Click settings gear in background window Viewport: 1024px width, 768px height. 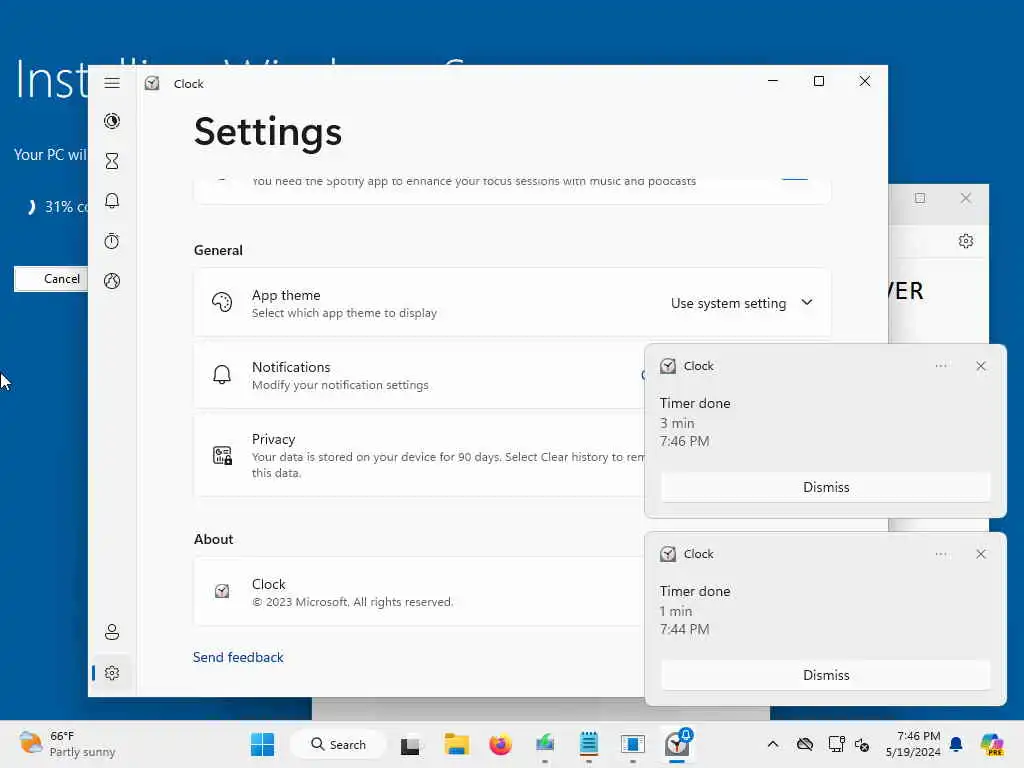click(965, 241)
